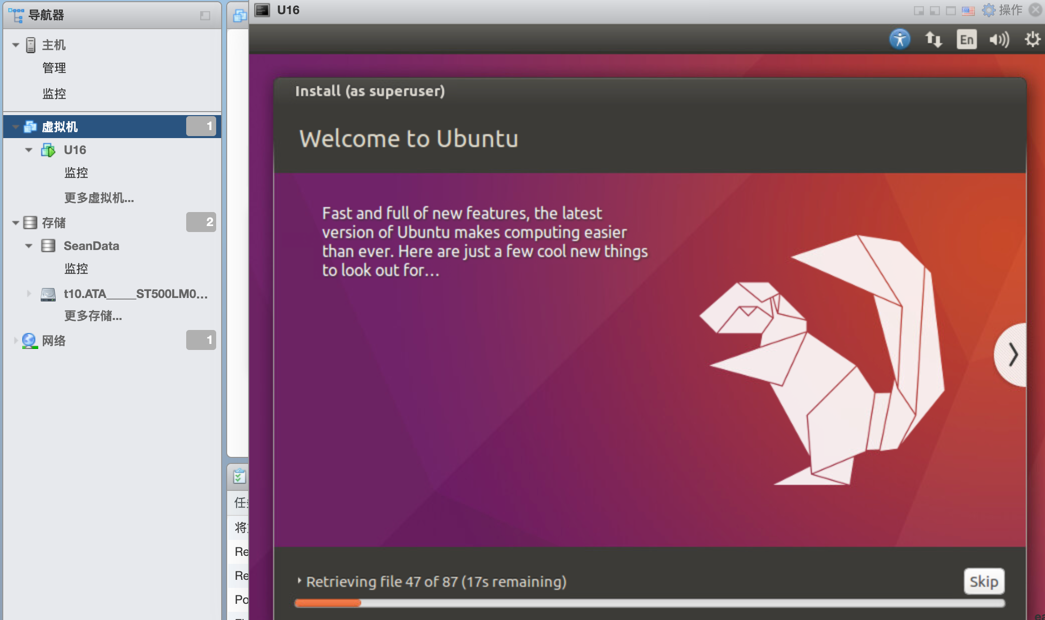
Task: Click the 更多存储... link
Action: pos(93,316)
